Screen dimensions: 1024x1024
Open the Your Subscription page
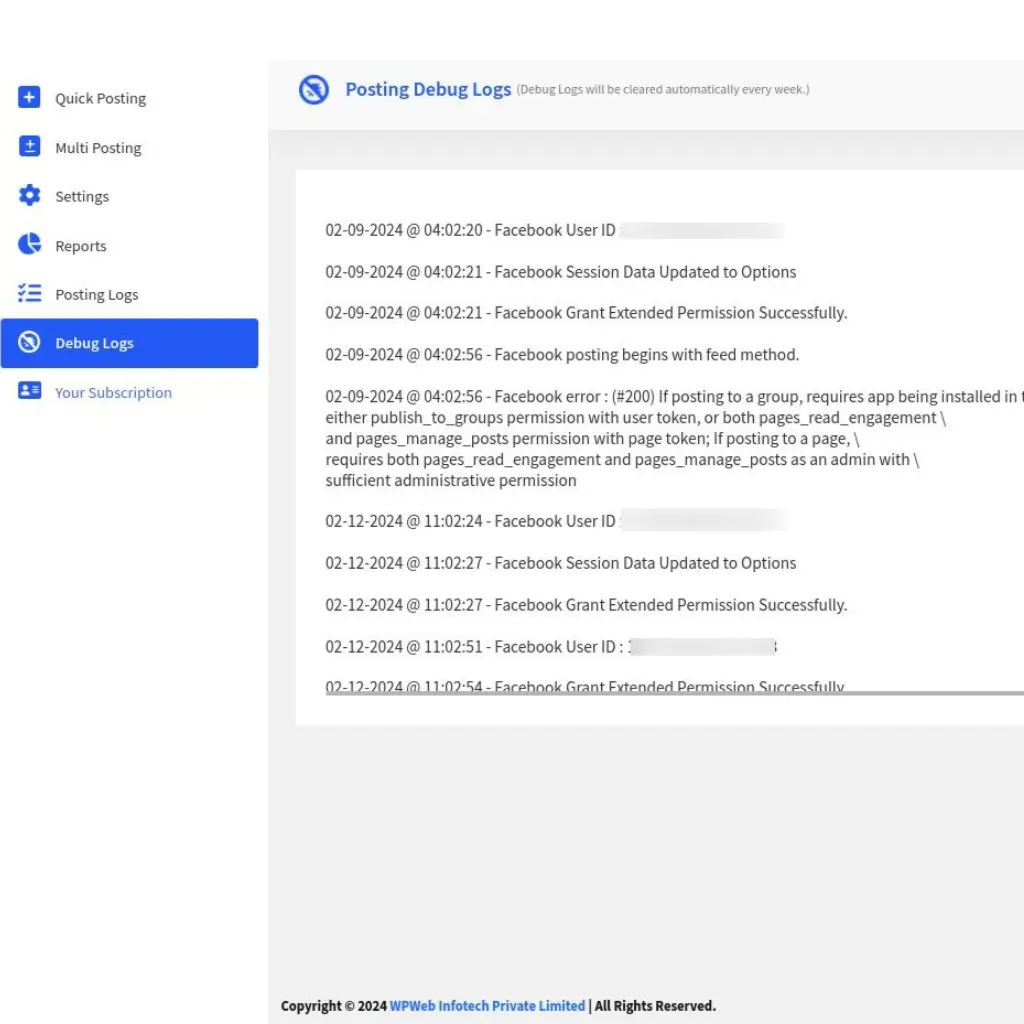(x=113, y=392)
